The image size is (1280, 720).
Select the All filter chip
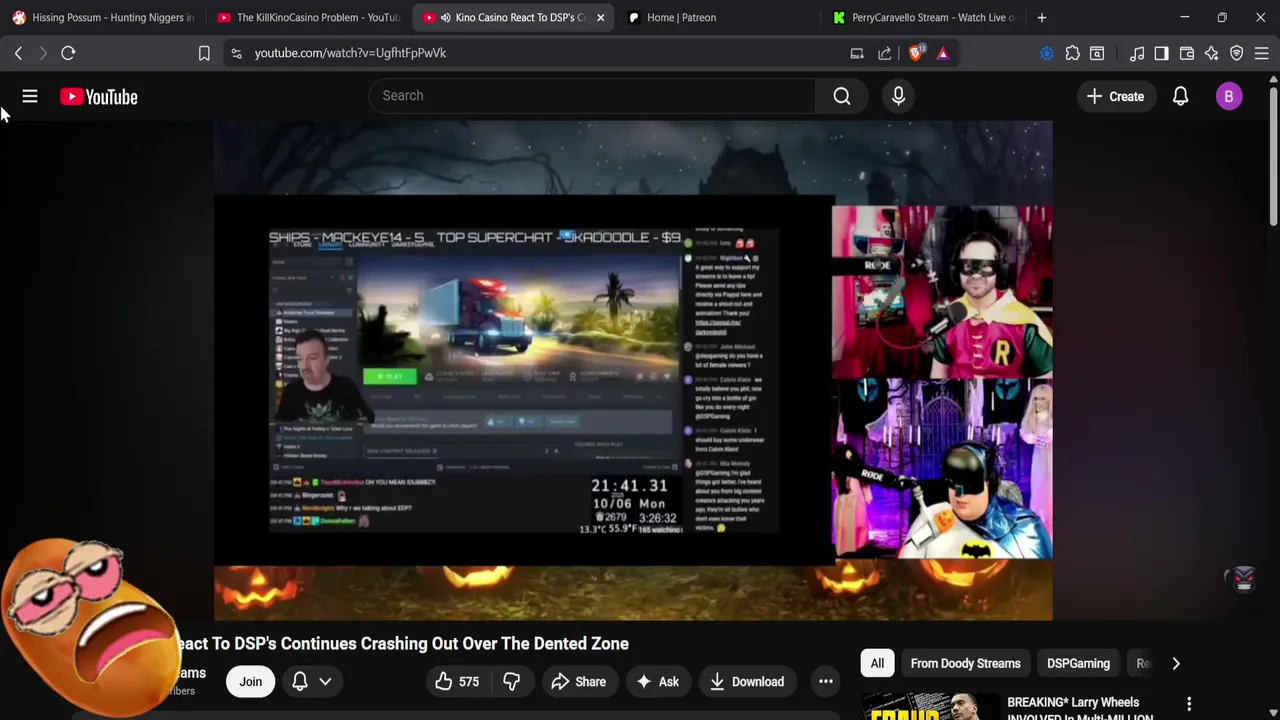877,664
